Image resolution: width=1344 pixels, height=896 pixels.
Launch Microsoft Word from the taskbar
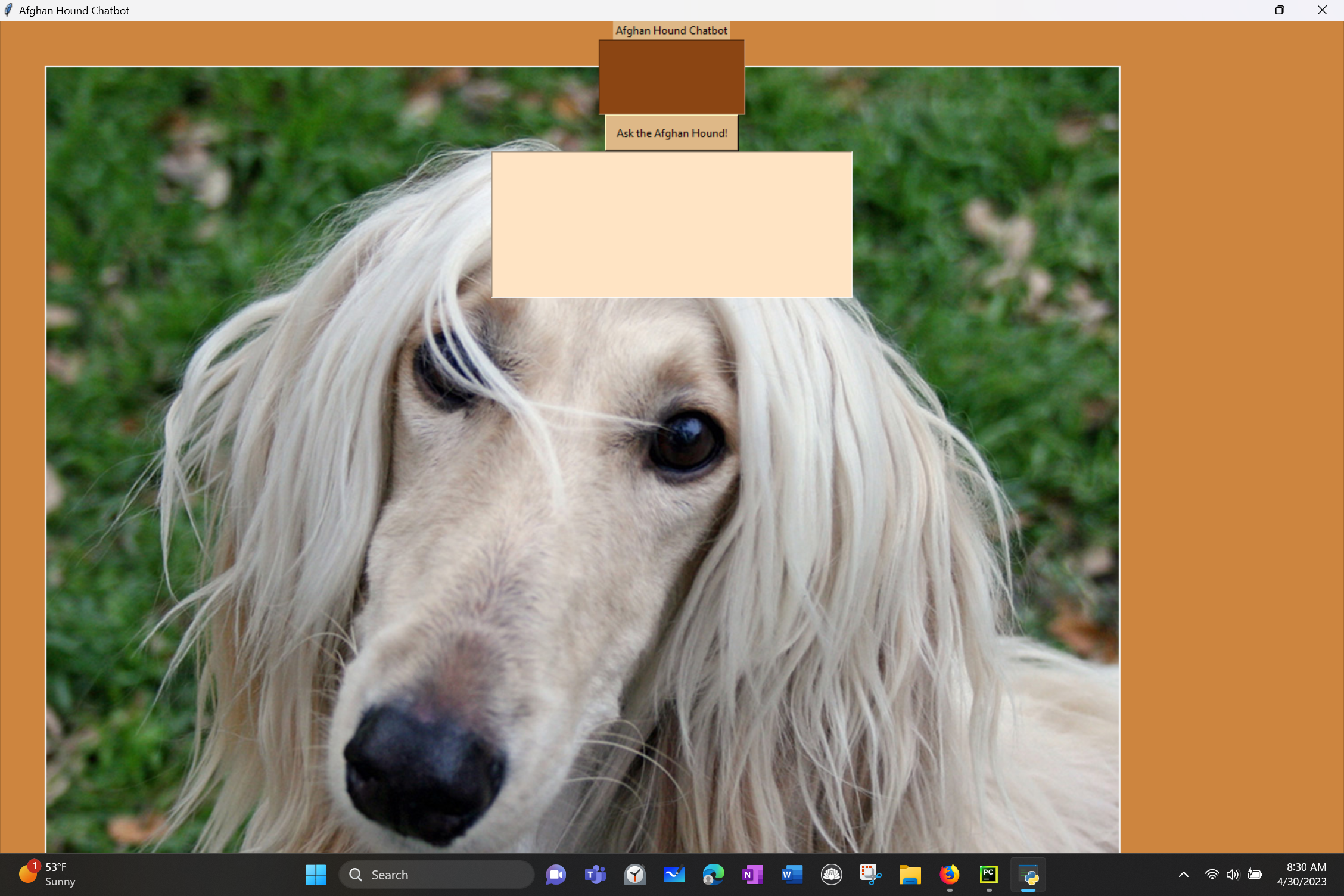click(792, 875)
